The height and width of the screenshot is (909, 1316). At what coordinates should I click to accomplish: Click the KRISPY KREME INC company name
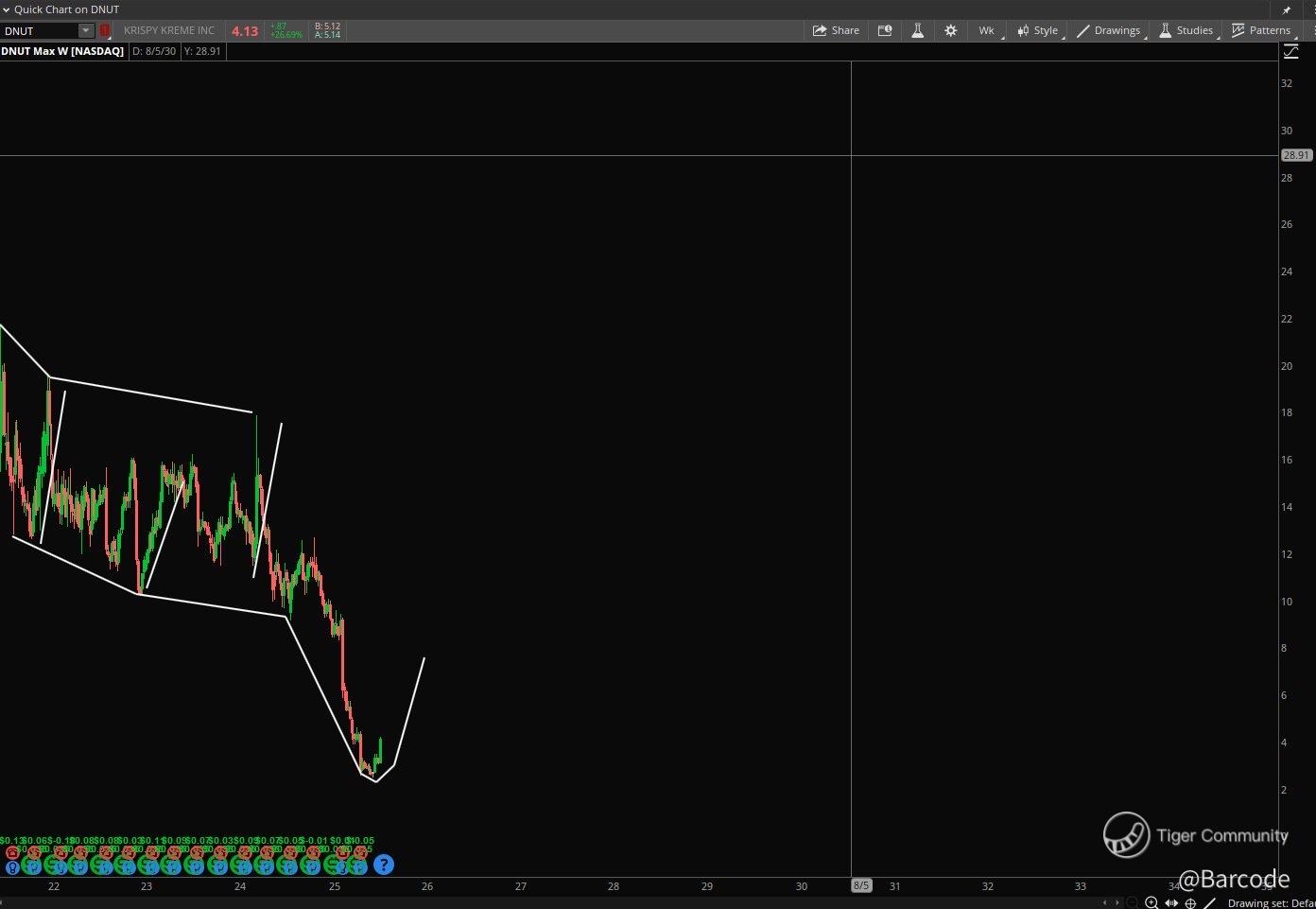(x=169, y=31)
